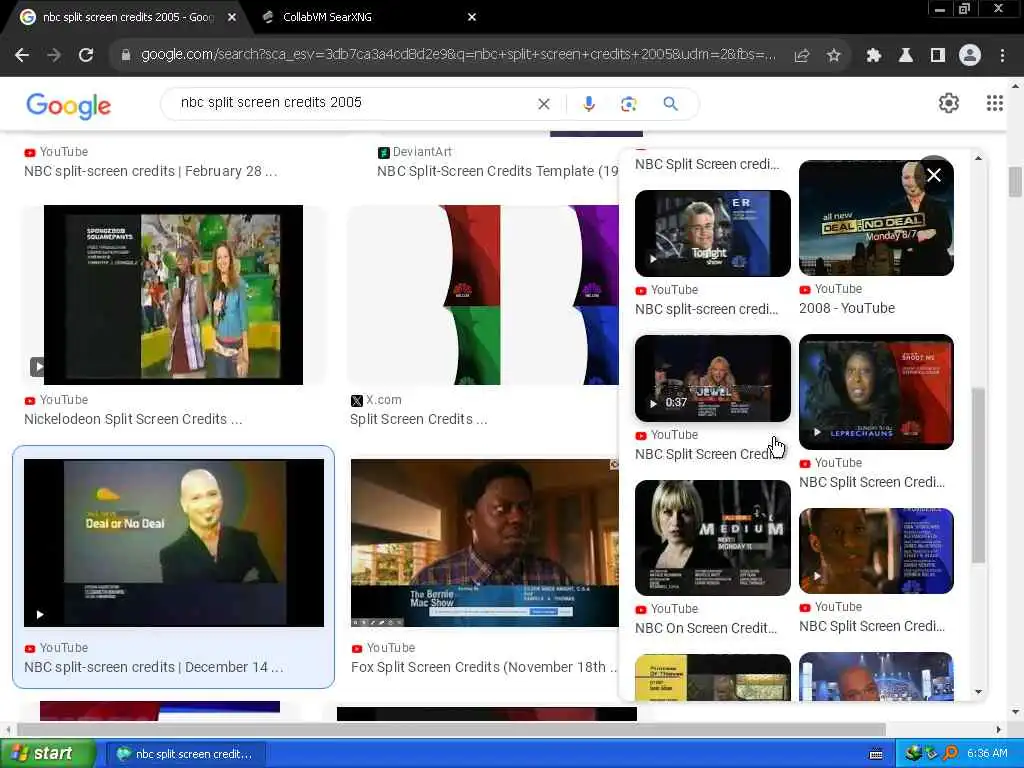Open NBC On Screen Credit... title link

706,628
